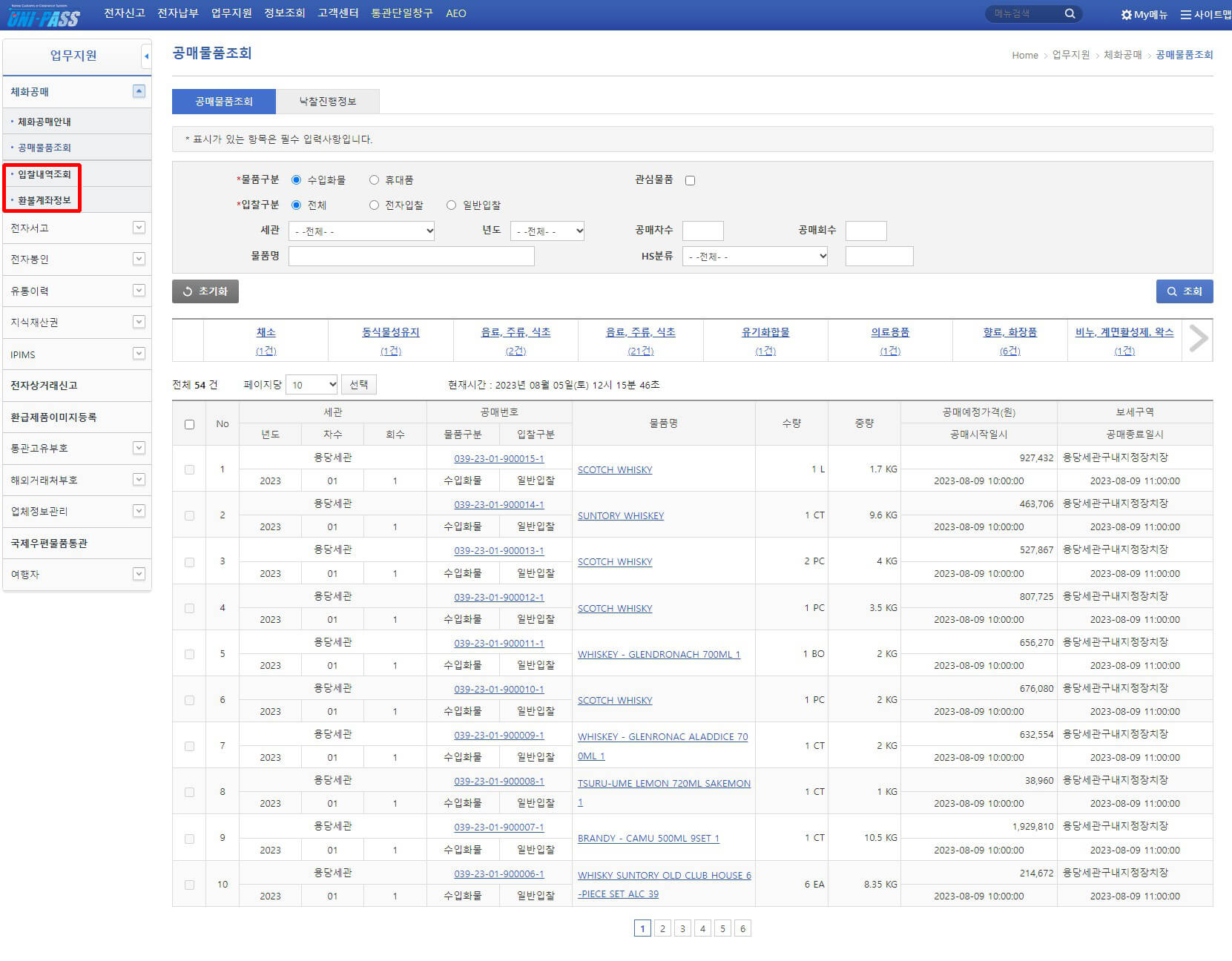Filter by 향료, 화장품 category
The width and height of the screenshot is (1232, 961).
point(1010,332)
